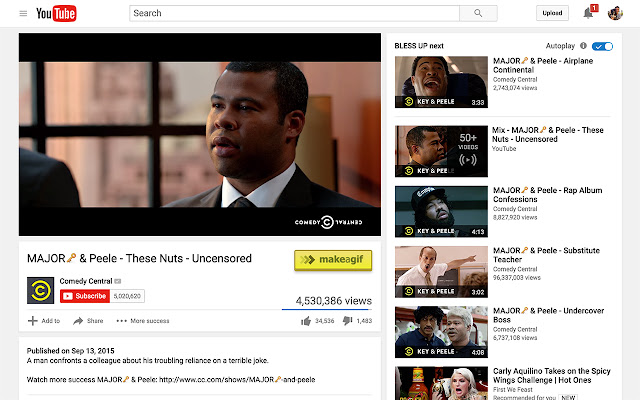Screen dimensions: 640x400
Task: Open the Spicy Wings Challenge thumbnail
Action: [441, 383]
